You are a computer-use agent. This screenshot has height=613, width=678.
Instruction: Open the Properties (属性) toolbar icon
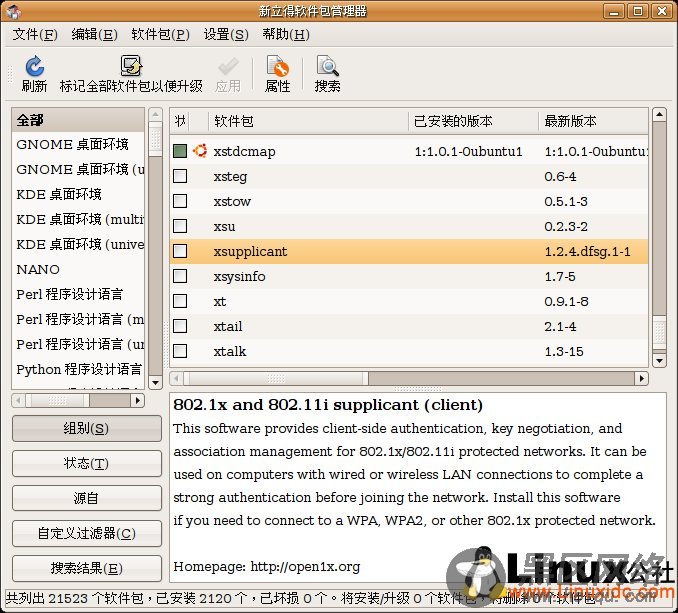(278, 66)
